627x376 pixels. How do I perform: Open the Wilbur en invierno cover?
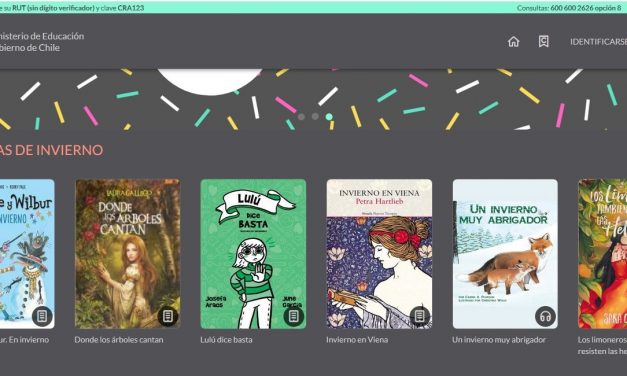(x=27, y=254)
